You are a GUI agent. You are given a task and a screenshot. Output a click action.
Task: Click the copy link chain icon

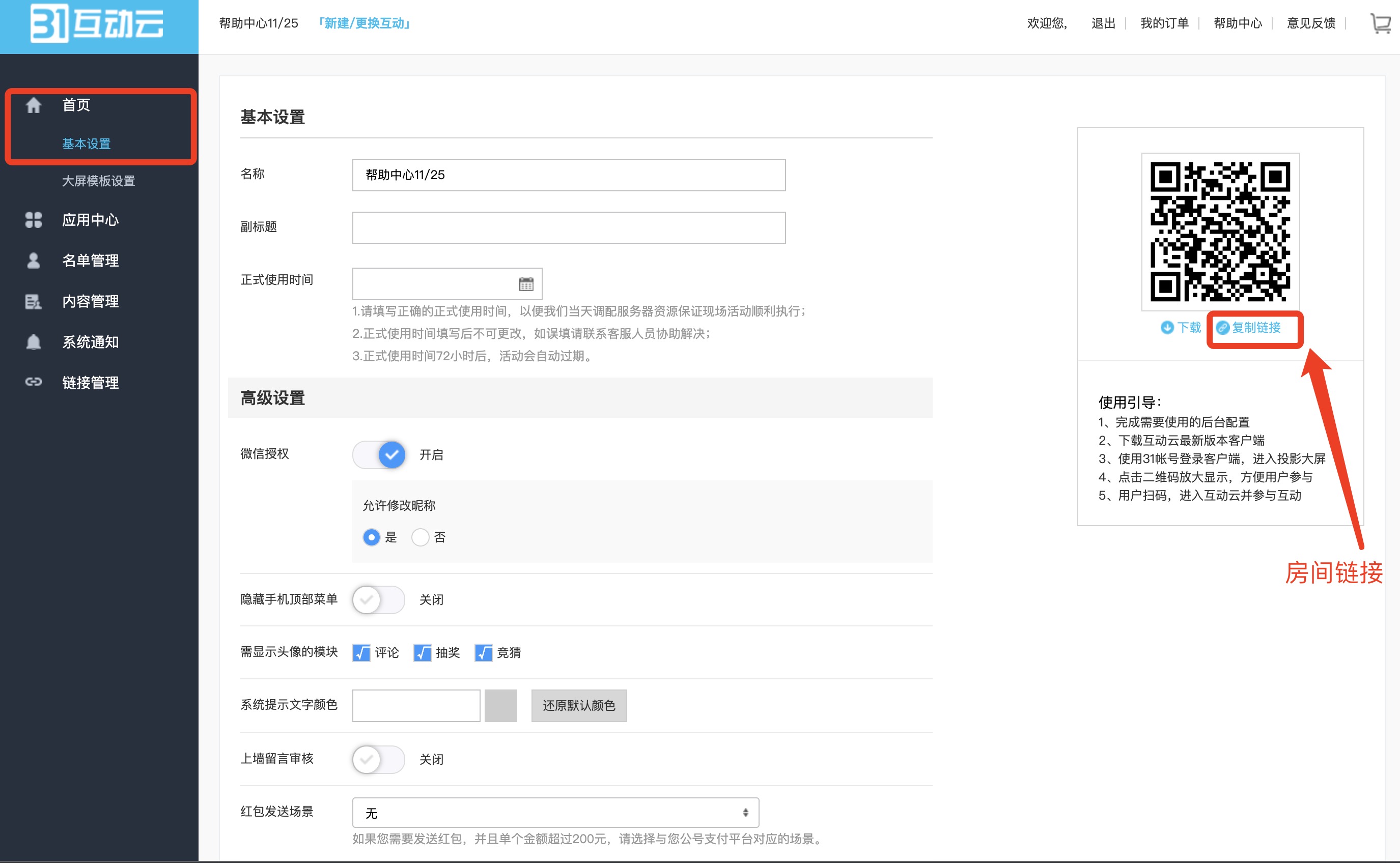pos(1222,328)
